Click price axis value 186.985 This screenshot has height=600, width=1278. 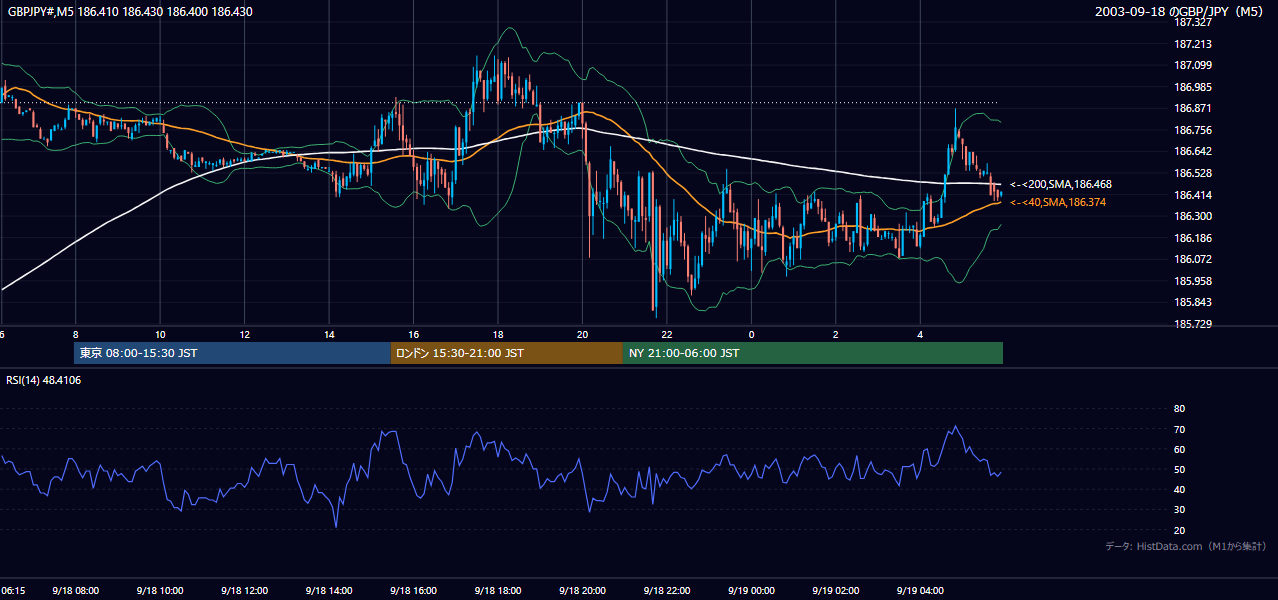(x=1192, y=87)
